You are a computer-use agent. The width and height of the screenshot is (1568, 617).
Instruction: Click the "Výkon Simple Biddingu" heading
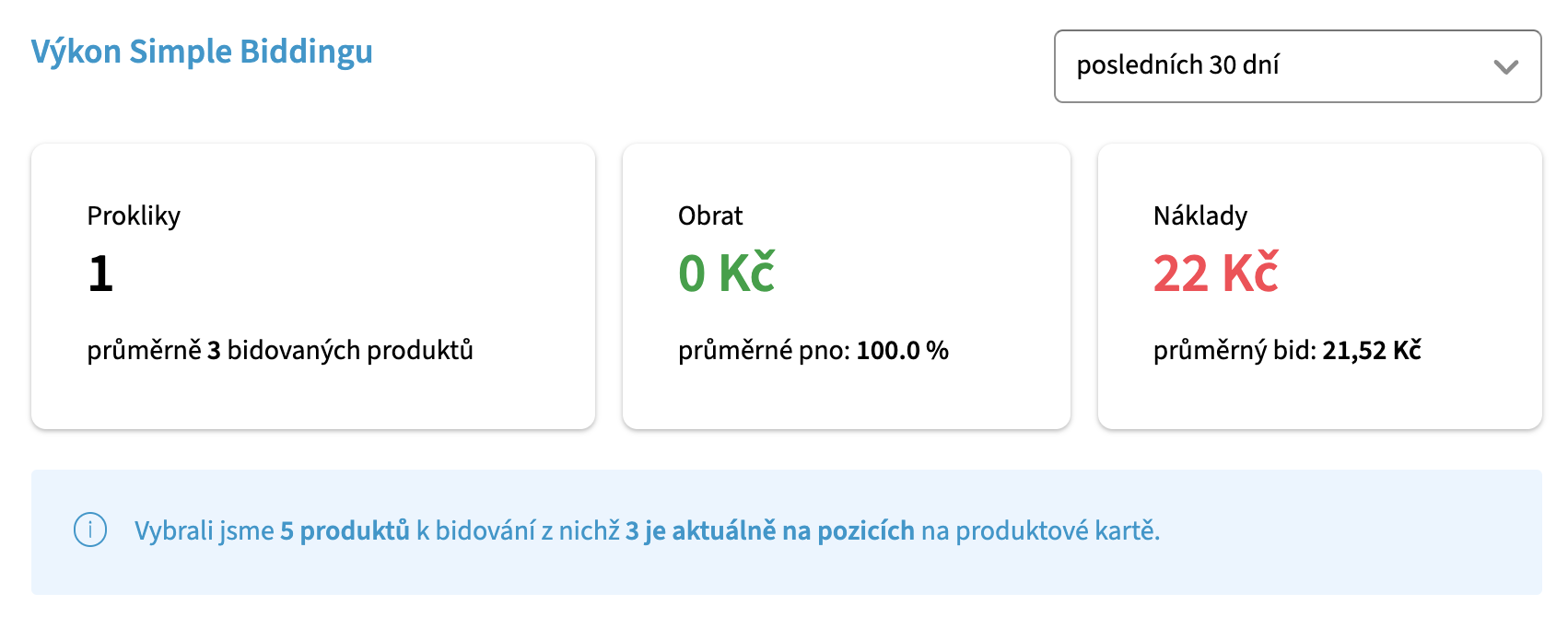[202, 52]
